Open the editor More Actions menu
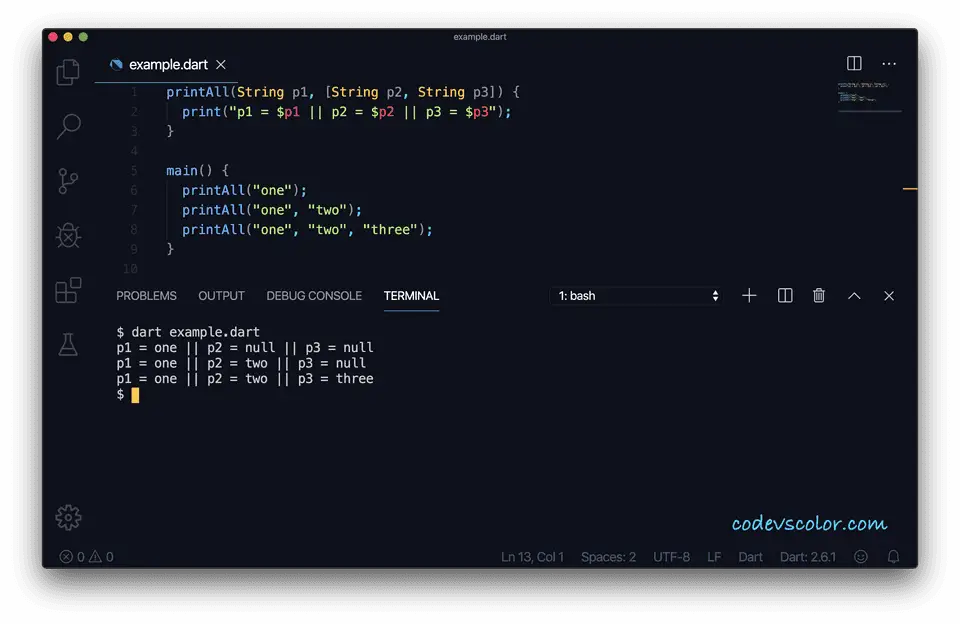Image resolution: width=960 pixels, height=624 pixels. tap(889, 63)
